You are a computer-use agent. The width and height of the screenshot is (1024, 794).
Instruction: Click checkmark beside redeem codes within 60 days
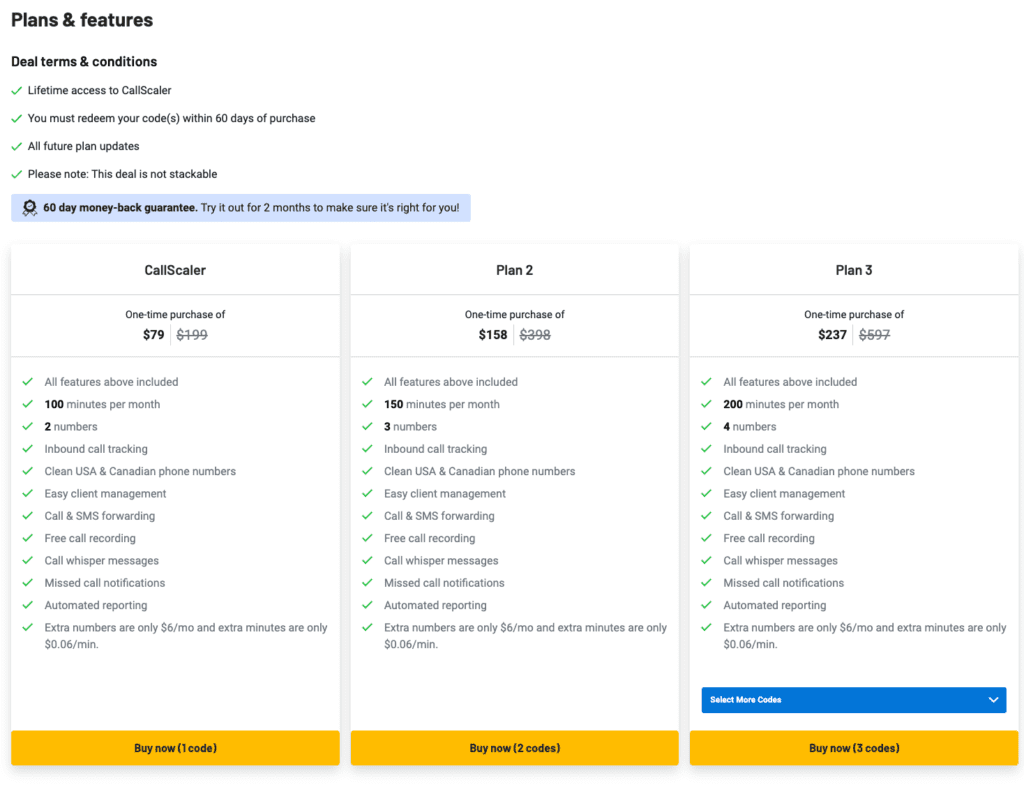tap(17, 119)
